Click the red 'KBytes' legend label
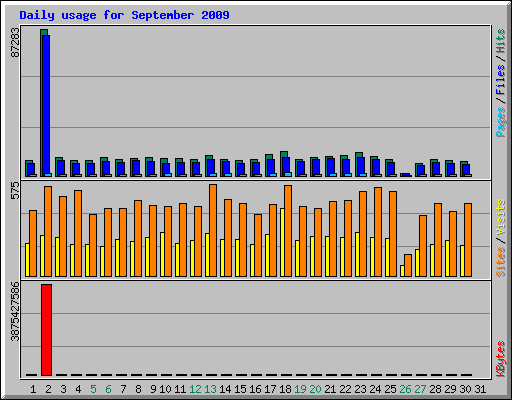The width and height of the screenshot is (512, 400). click(x=501, y=359)
